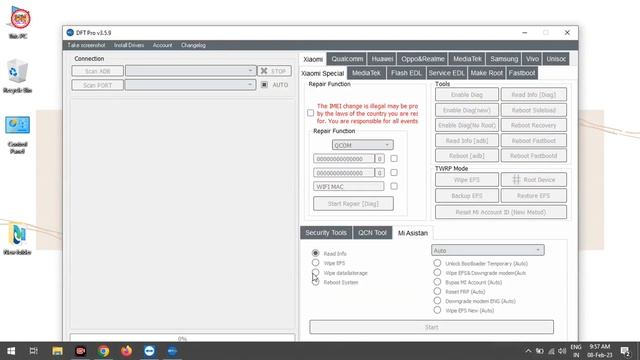Click the Scan PORT button

point(98,85)
